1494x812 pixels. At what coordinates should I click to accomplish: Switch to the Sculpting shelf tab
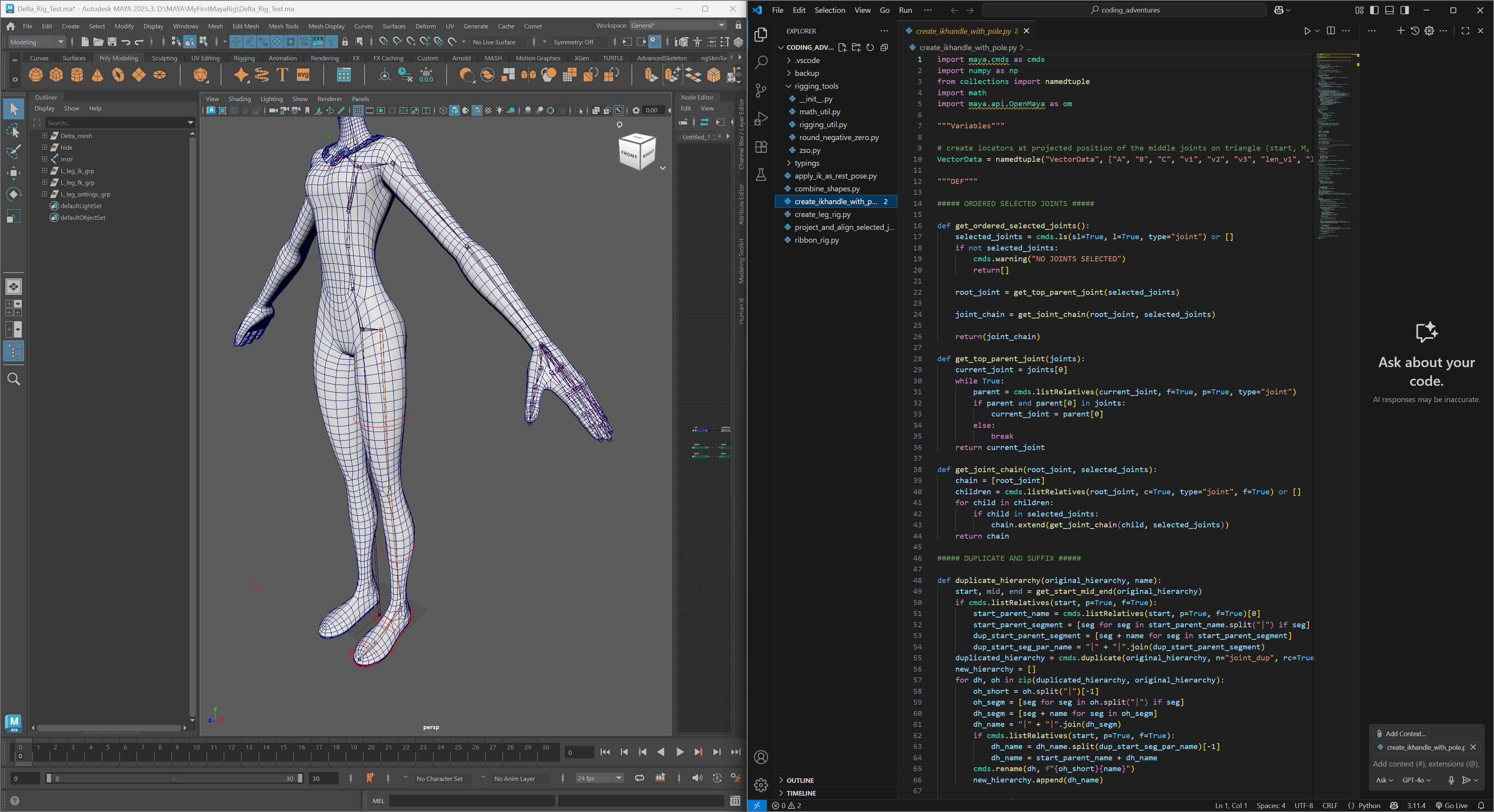point(165,58)
